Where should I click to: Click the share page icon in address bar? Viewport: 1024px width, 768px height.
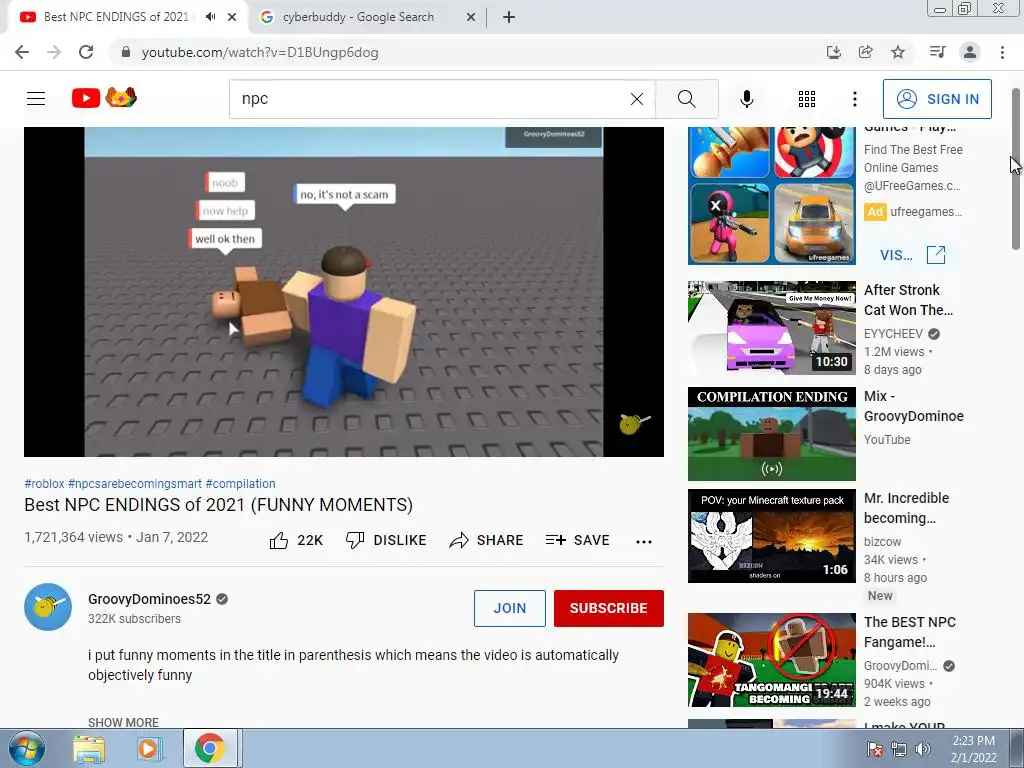(866, 52)
